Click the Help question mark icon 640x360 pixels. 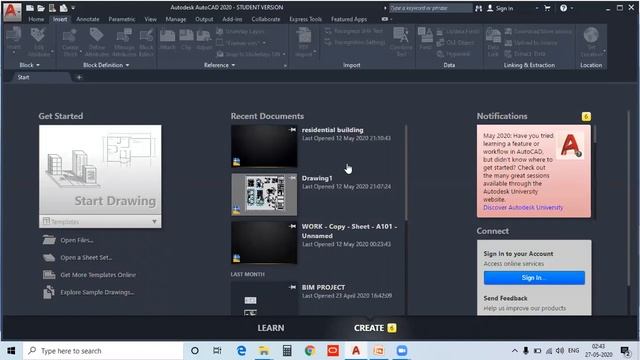563,8
